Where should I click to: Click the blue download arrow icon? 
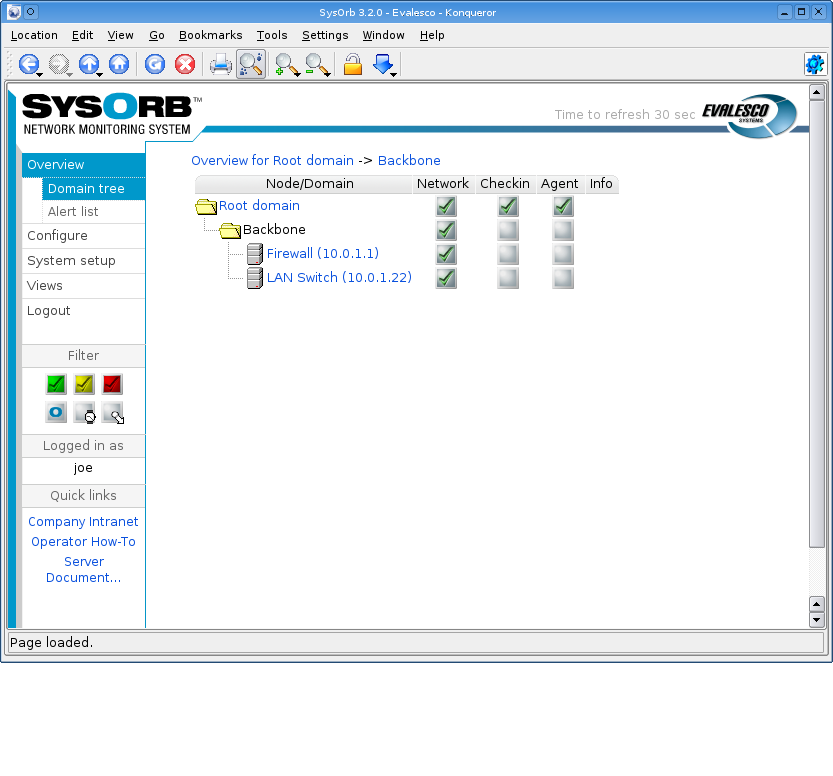click(x=382, y=63)
